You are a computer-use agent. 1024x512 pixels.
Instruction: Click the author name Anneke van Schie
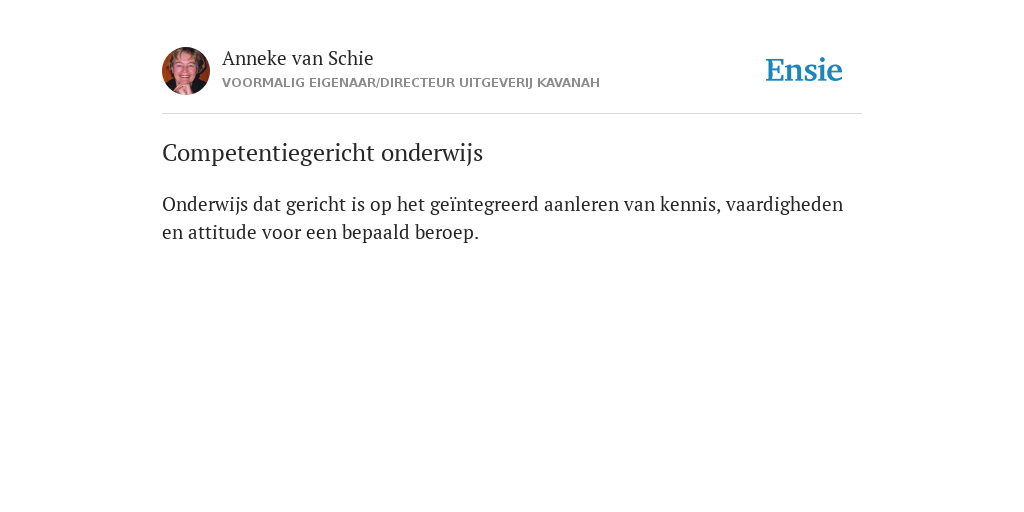pyautogui.click(x=298, y=58)
